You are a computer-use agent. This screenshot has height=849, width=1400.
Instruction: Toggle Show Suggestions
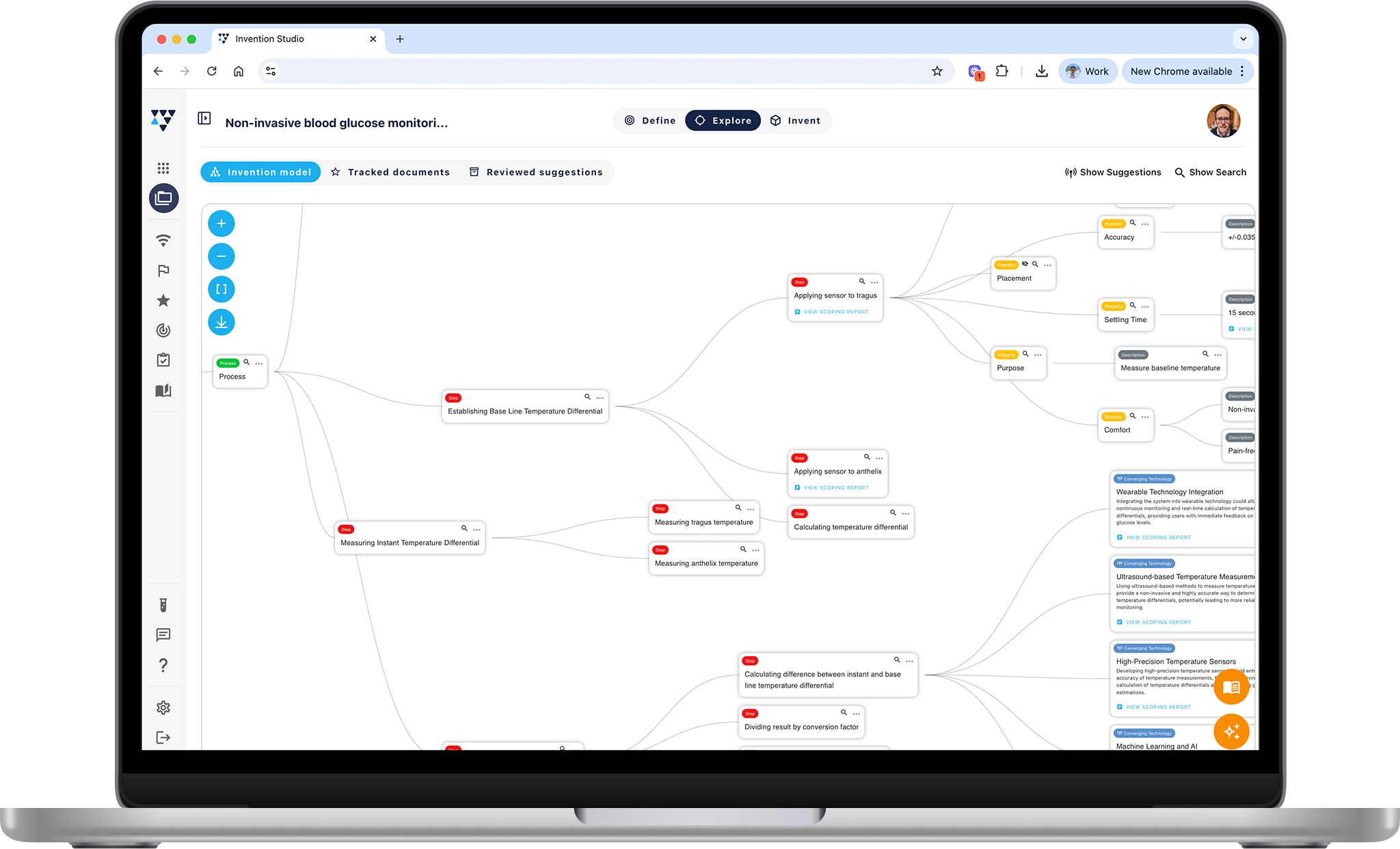pyautogui.click(x=1113, y=172)
